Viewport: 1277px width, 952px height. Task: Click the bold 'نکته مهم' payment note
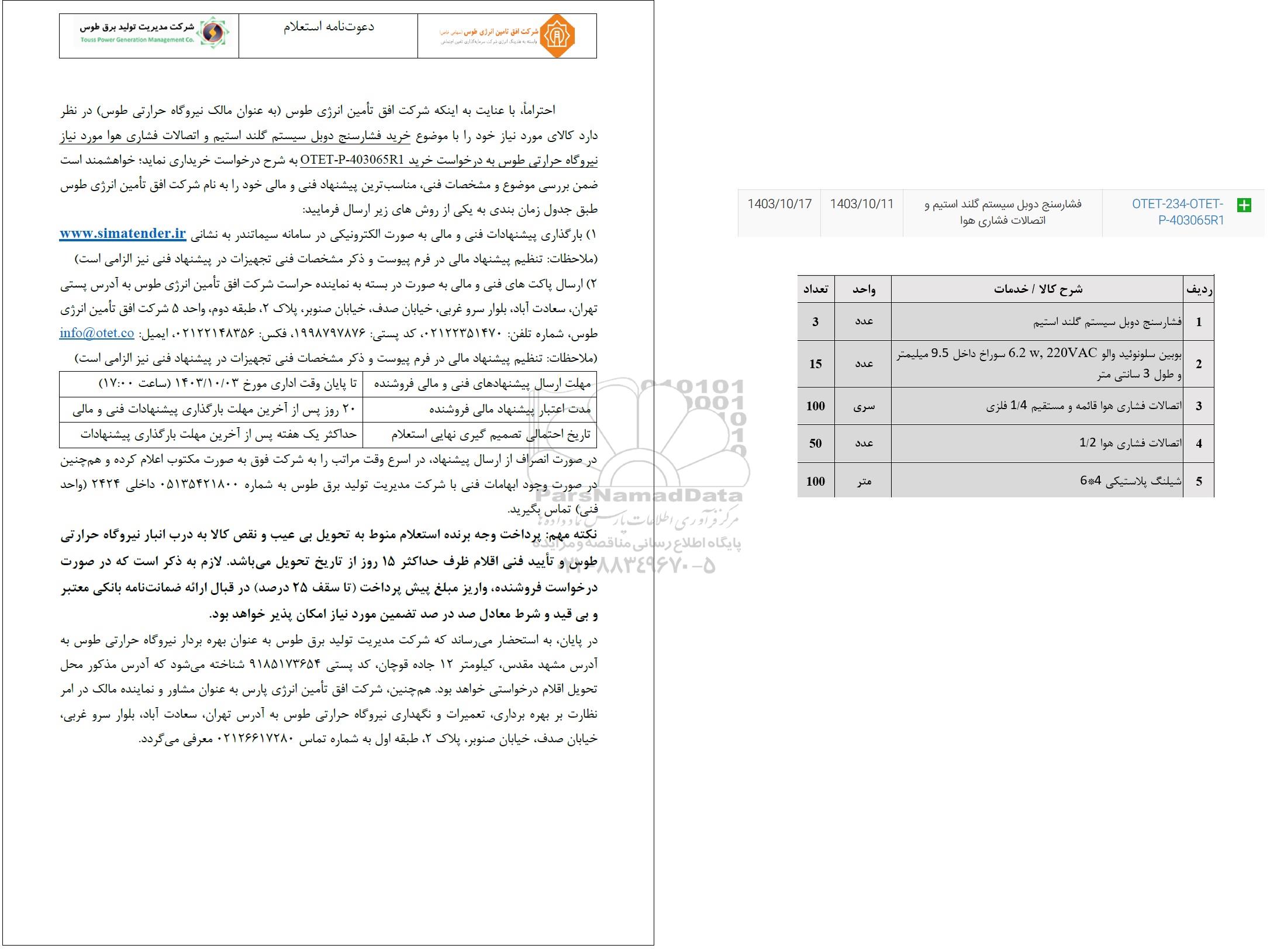(329, 575)
